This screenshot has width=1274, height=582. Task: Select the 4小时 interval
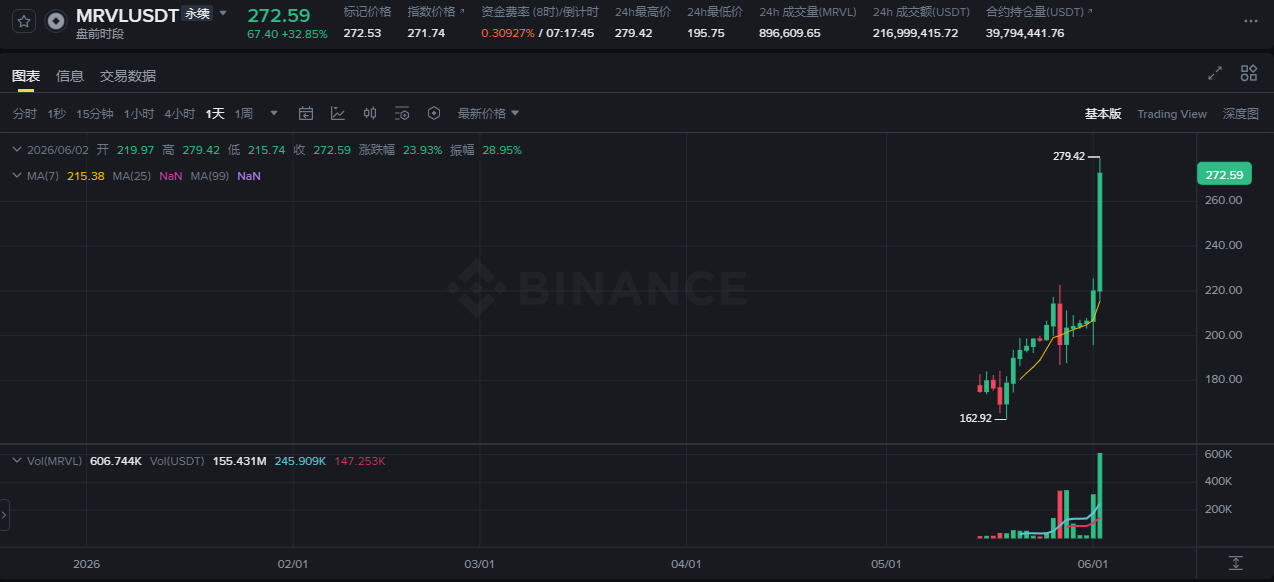click(x=180, y=114)
